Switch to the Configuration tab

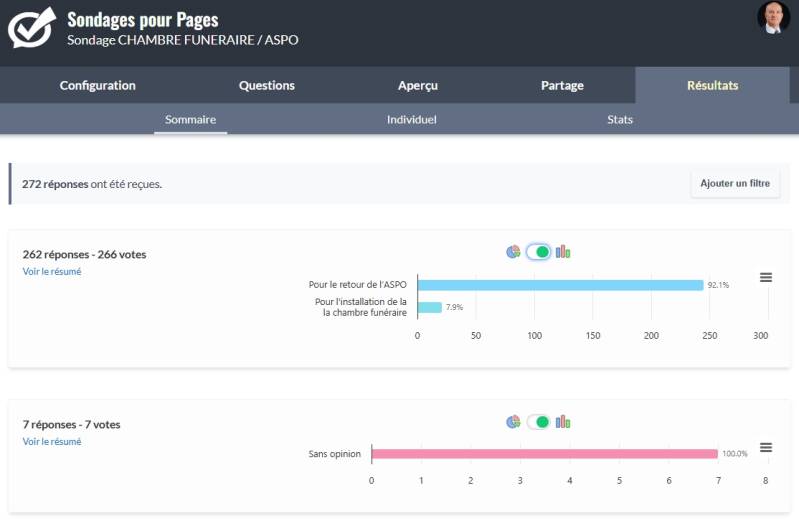(x=98, y=85)
